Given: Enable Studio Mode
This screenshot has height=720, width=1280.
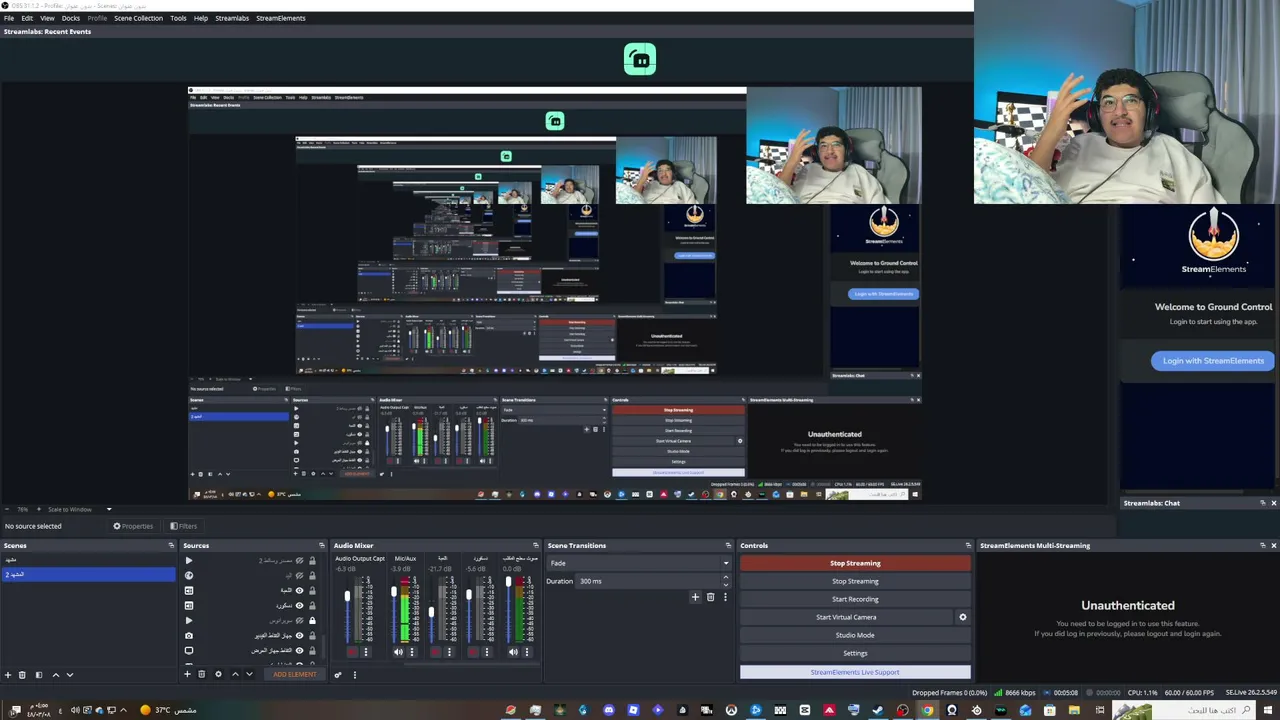Looking at the screenshot, I should click(855, 635).
